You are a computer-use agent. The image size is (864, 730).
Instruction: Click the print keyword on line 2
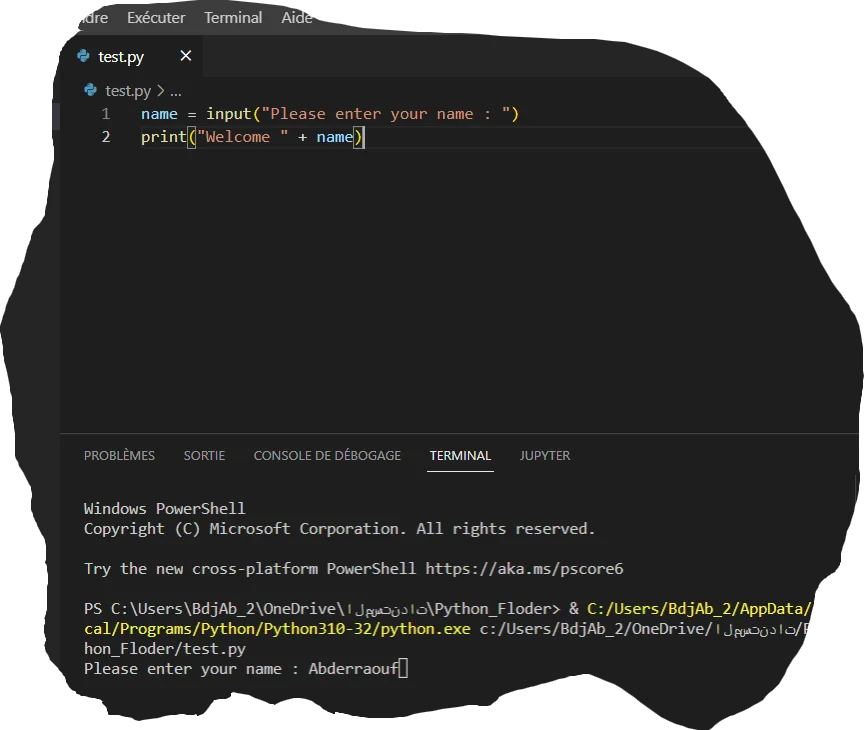[163, 137]
